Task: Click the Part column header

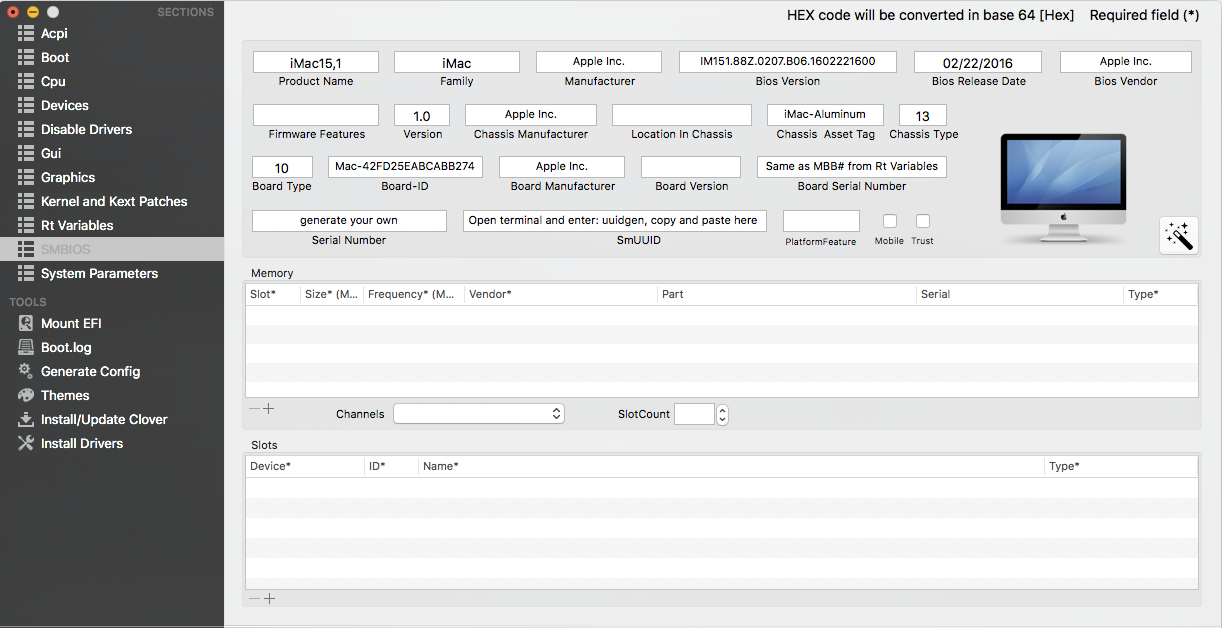Action: pos(787,294)
